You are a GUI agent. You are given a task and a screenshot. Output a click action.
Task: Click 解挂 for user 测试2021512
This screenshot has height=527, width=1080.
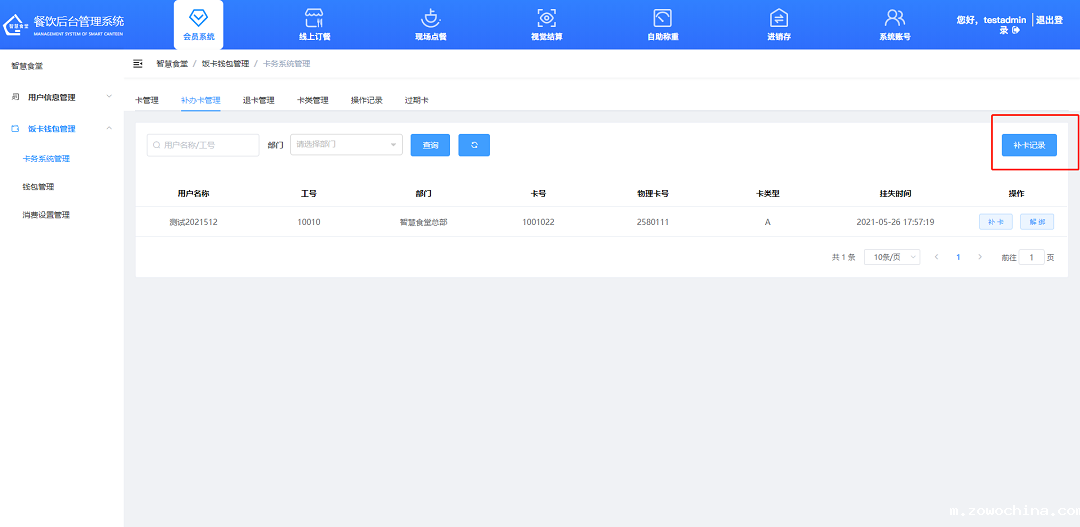(1036, 222)
